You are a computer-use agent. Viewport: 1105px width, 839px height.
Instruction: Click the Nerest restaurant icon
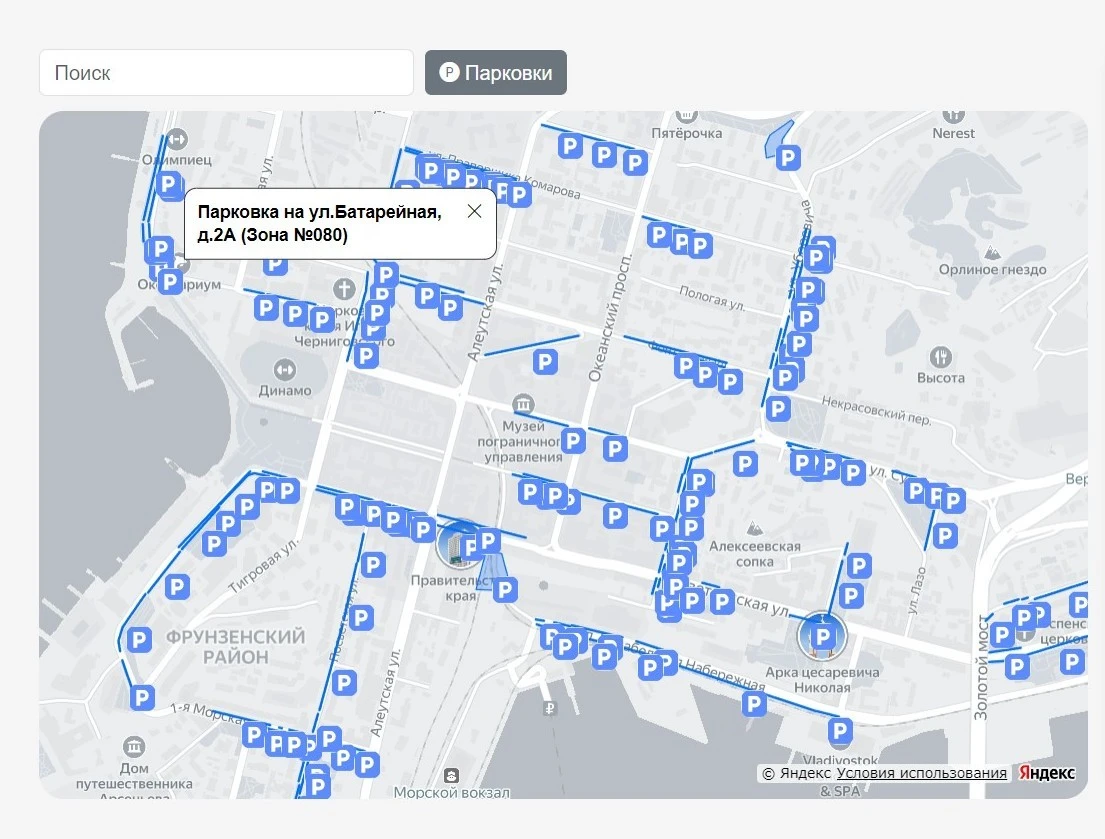point(953,115)
